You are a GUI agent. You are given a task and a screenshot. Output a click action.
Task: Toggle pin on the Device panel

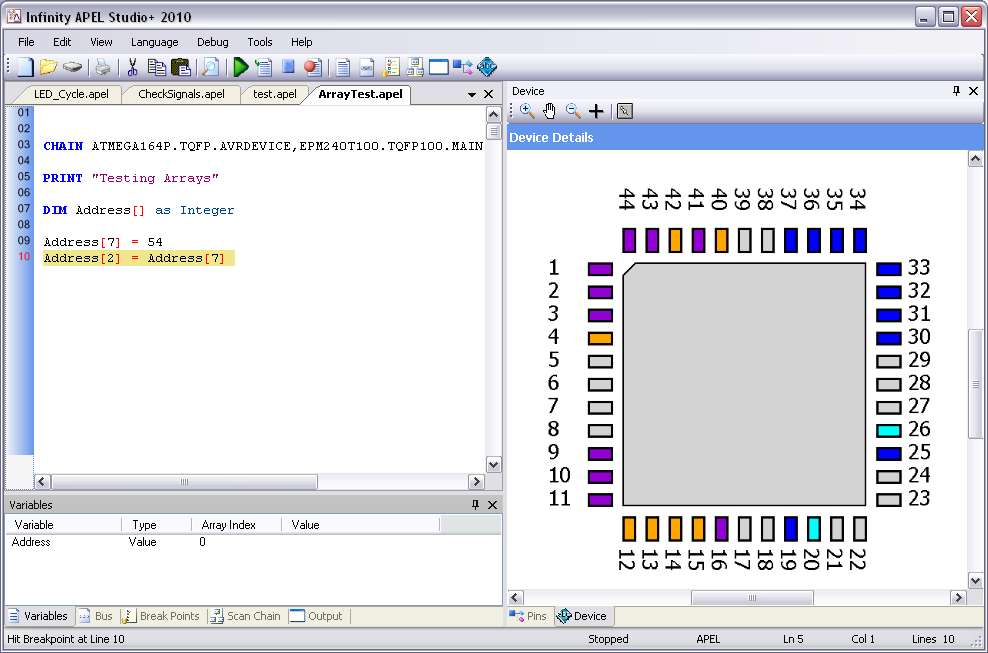pos(955,91)
